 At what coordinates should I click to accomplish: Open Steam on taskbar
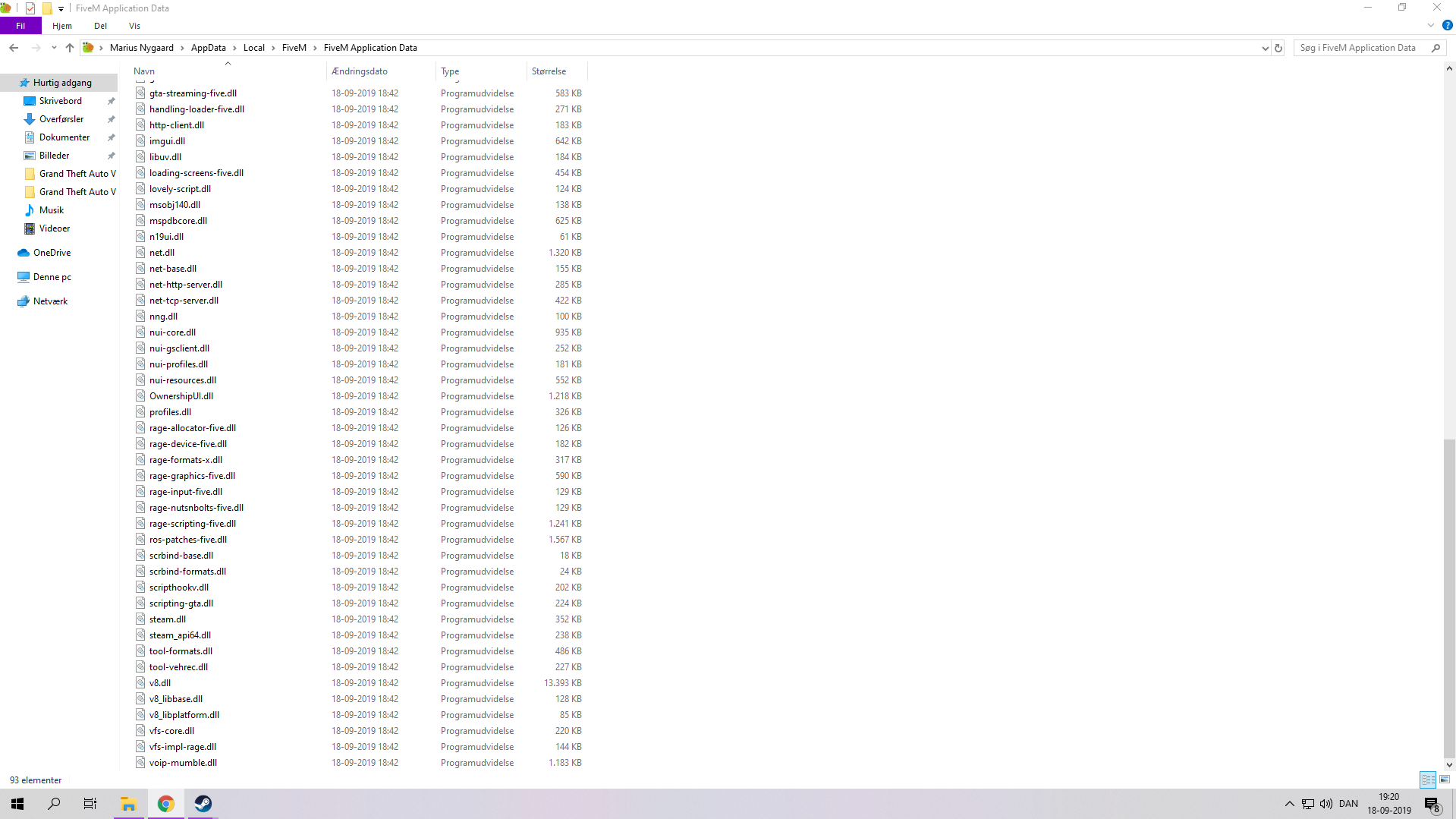pyautogui.click(x=203, y=803)
